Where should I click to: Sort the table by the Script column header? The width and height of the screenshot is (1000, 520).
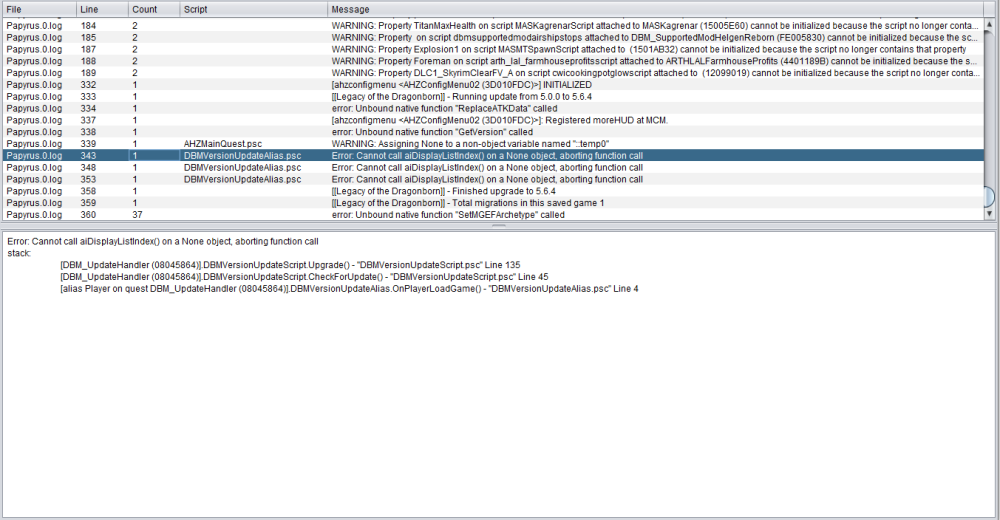coord(253,10)
